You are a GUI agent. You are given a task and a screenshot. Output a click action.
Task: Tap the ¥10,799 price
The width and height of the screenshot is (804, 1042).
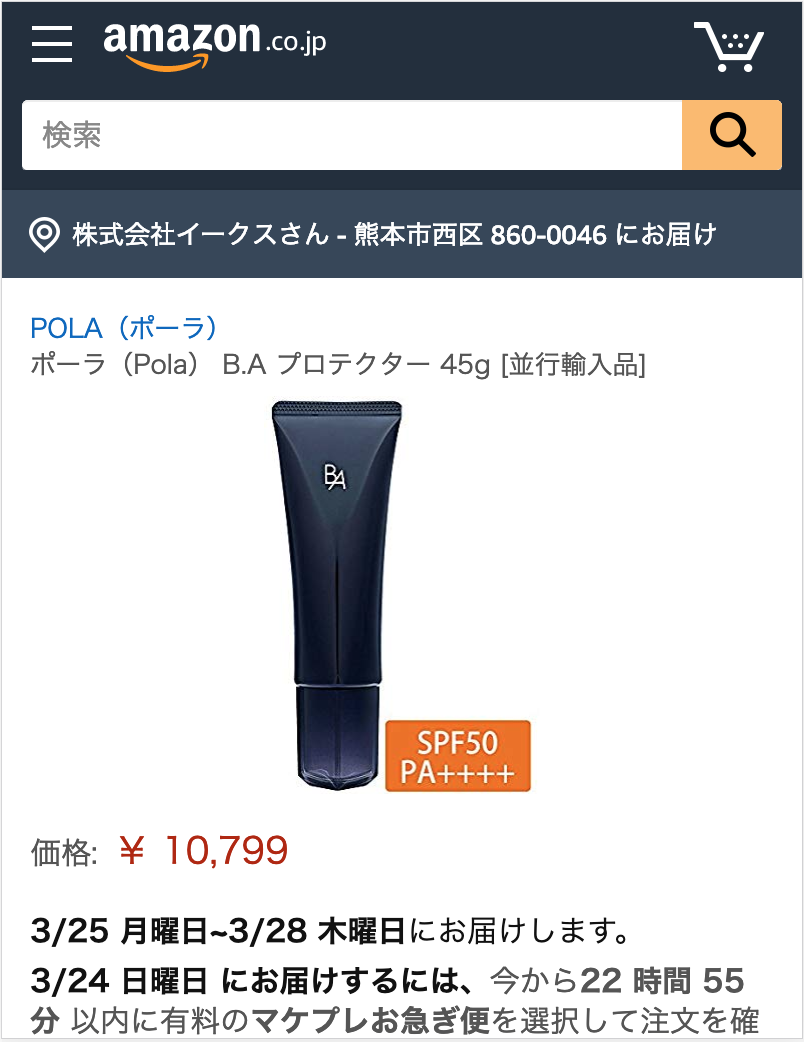[203, 850]
